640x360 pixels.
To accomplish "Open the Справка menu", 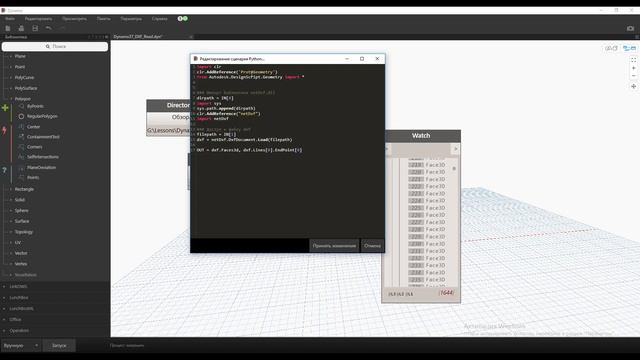I will (160, 19).
